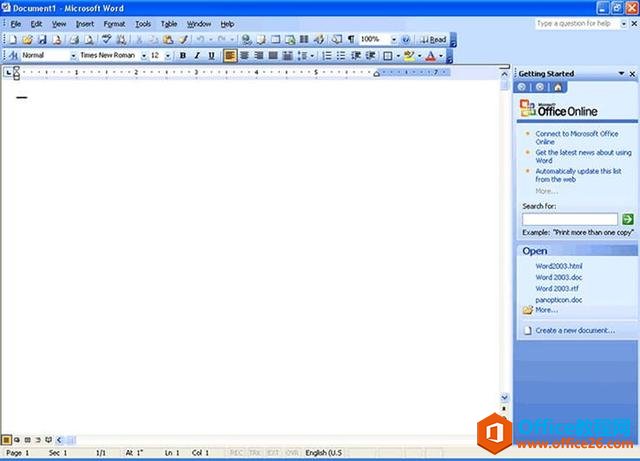Expand the Line Spacing dropdown arrow
This screenshot has height=461, width=640.
(312, 56)
